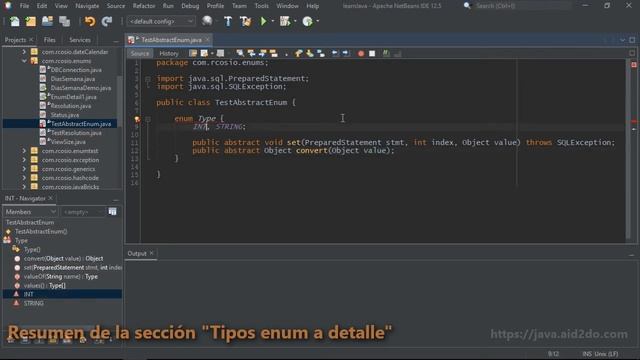Click the Profile Project icon
Screen dimensions: 640x360
click(307, 21)
